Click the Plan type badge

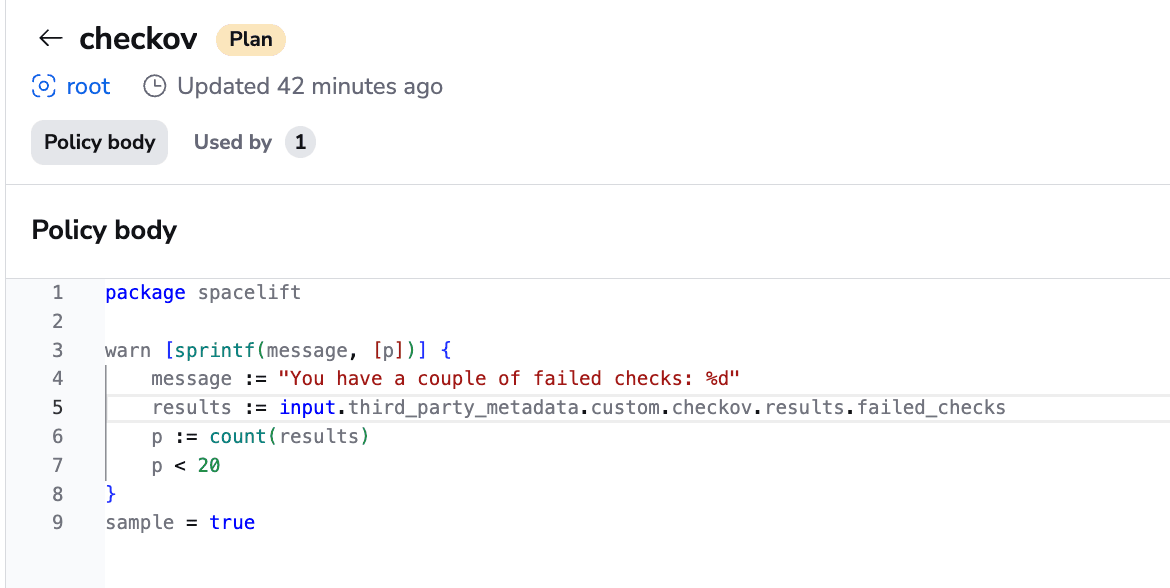click(x=251, y=40)
